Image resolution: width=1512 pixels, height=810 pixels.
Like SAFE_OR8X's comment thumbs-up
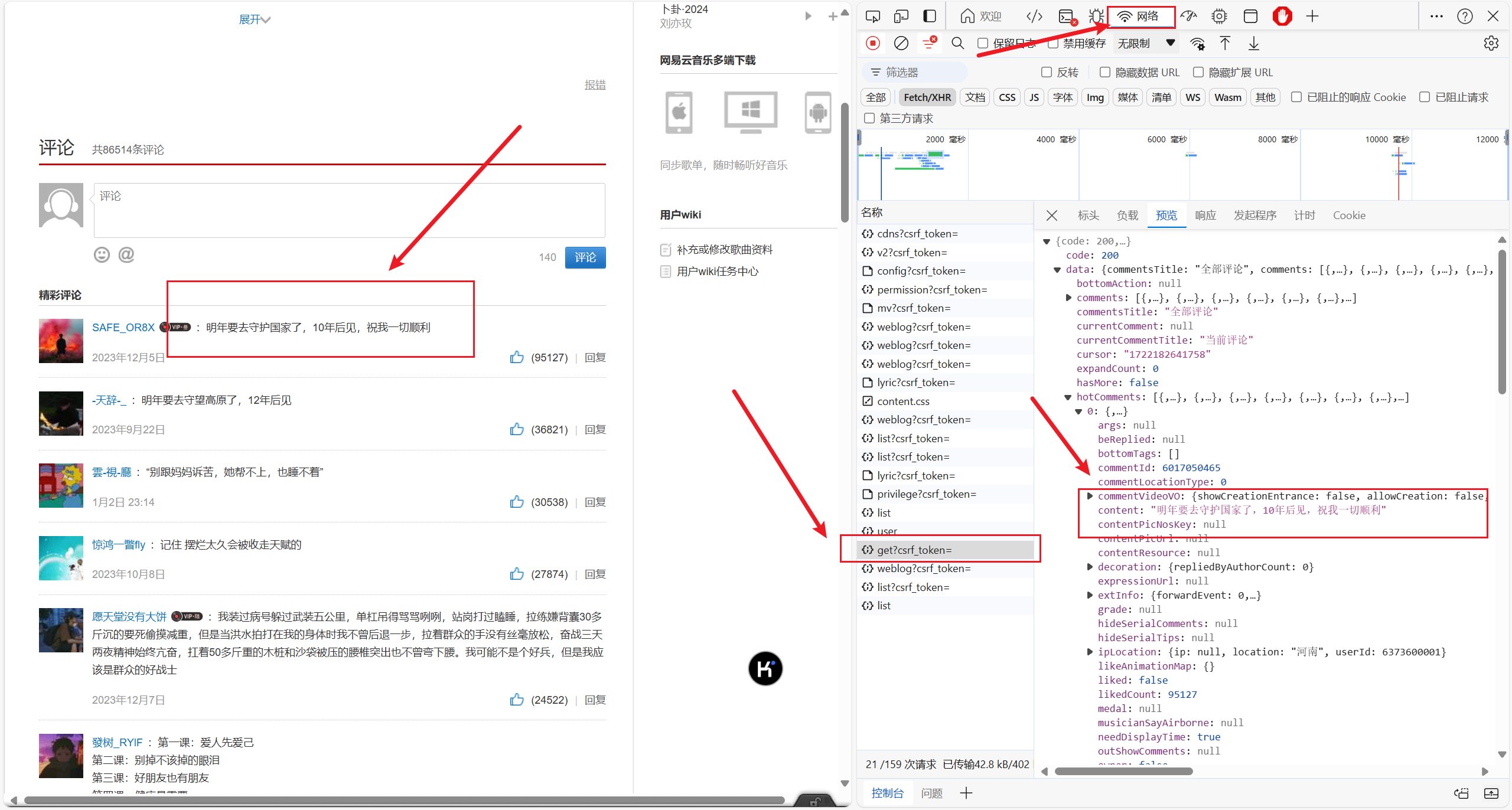tap(517, 357)
